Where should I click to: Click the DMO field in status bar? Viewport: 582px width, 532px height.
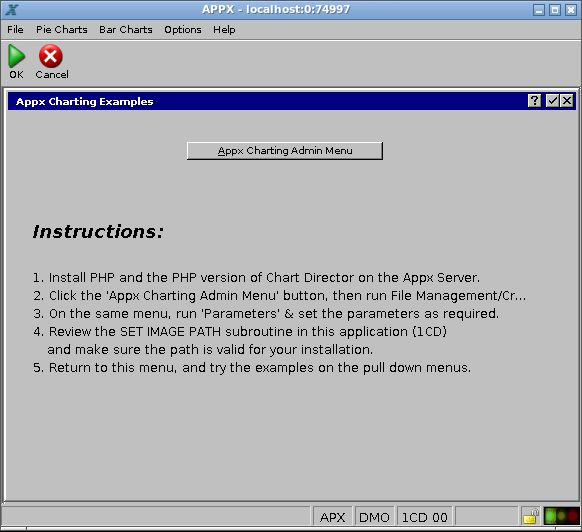(374, 517)
